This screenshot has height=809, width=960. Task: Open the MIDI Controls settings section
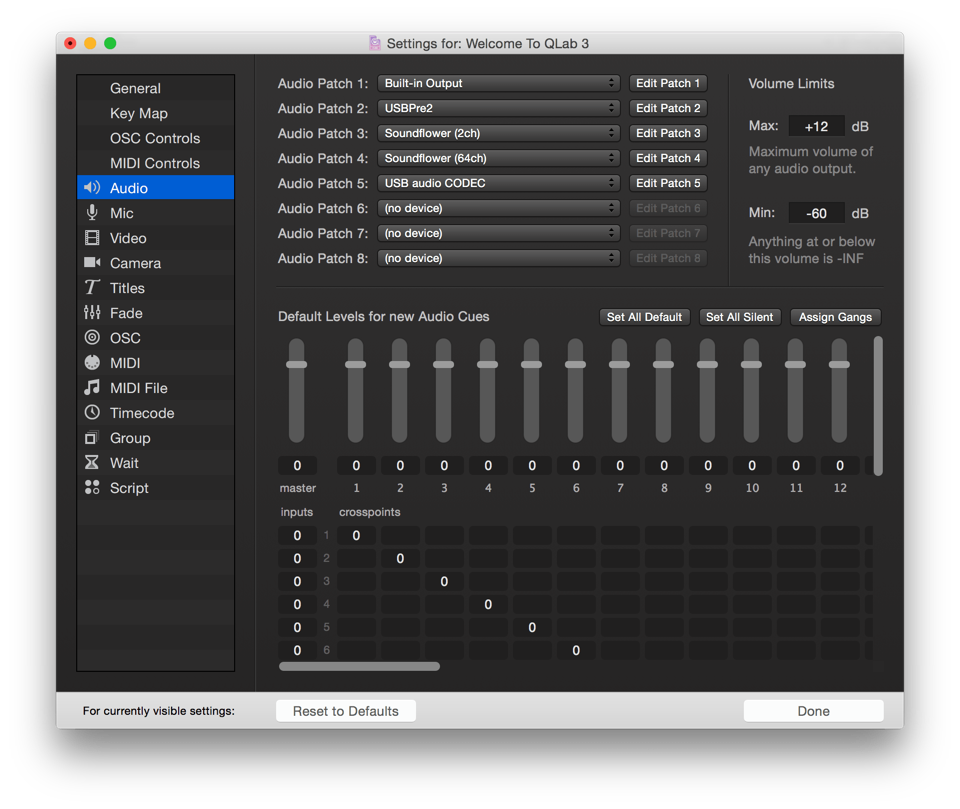154,163
